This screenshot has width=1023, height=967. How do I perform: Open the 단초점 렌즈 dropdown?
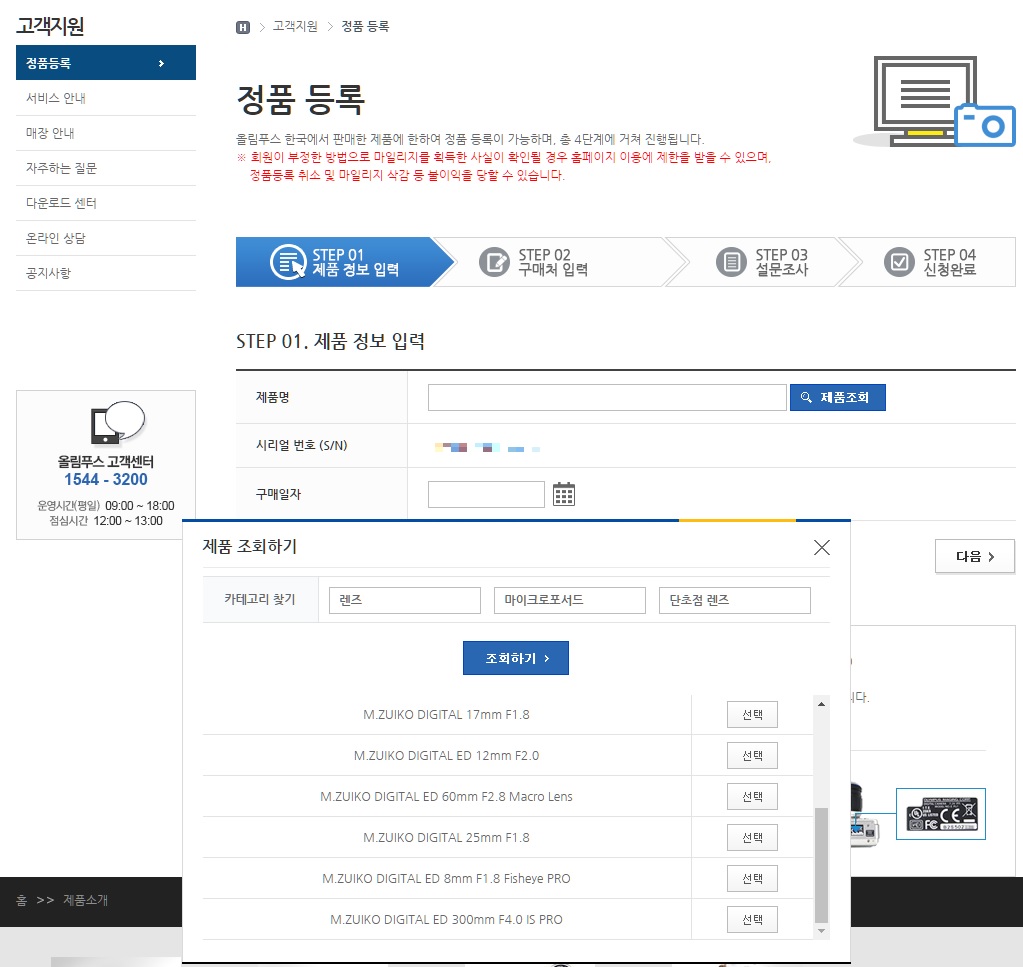pyautogui.click(x=735, y=600)
